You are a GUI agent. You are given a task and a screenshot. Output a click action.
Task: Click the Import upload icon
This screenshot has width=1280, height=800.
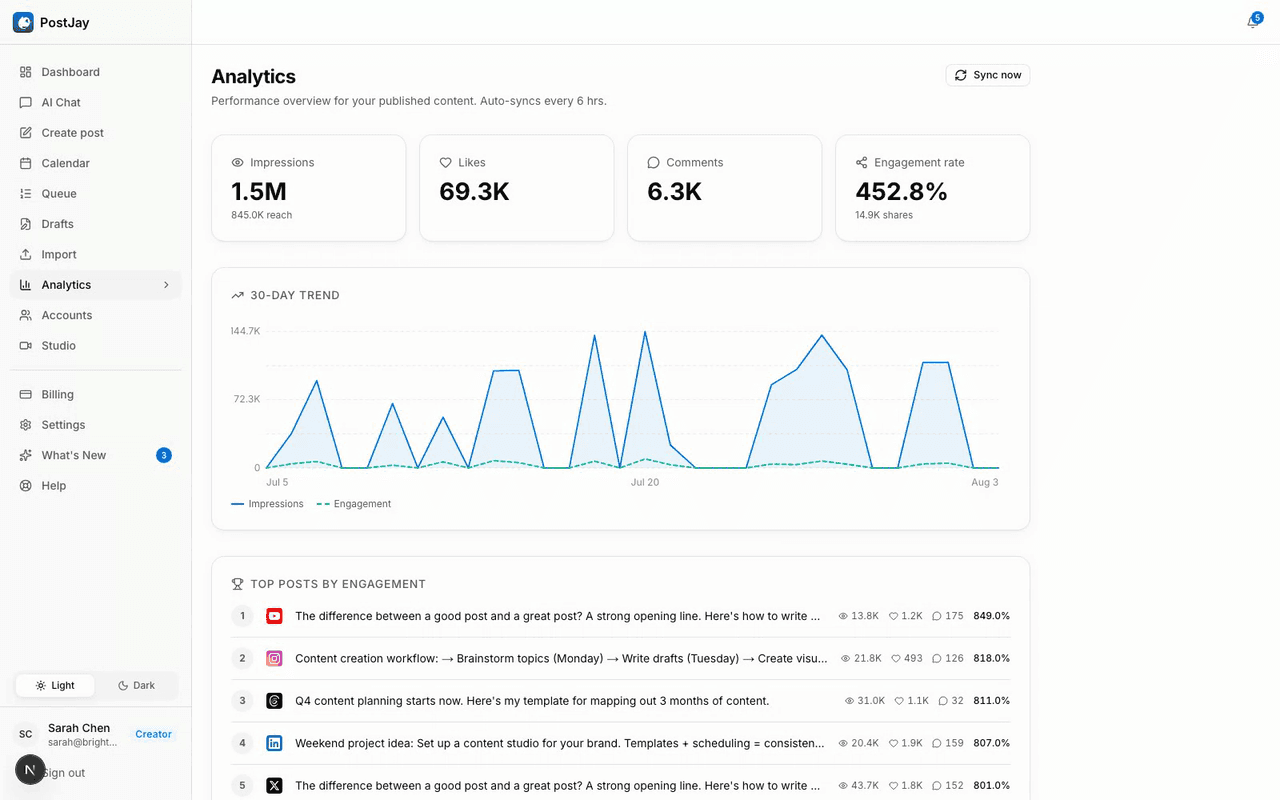tap(26, 254)
